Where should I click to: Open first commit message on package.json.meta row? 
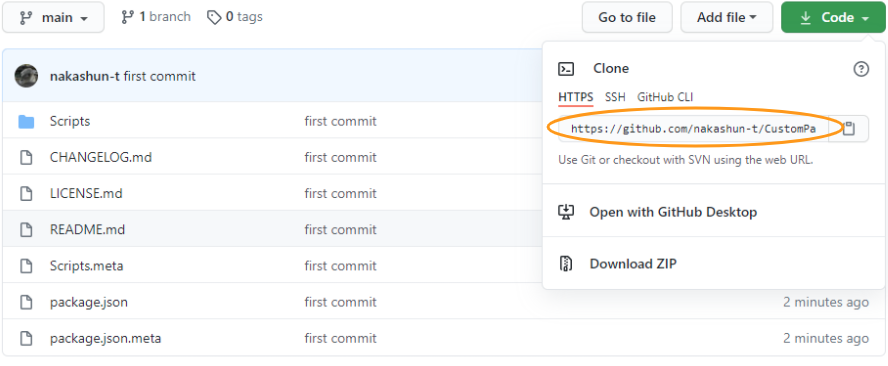tap(340, 339)
